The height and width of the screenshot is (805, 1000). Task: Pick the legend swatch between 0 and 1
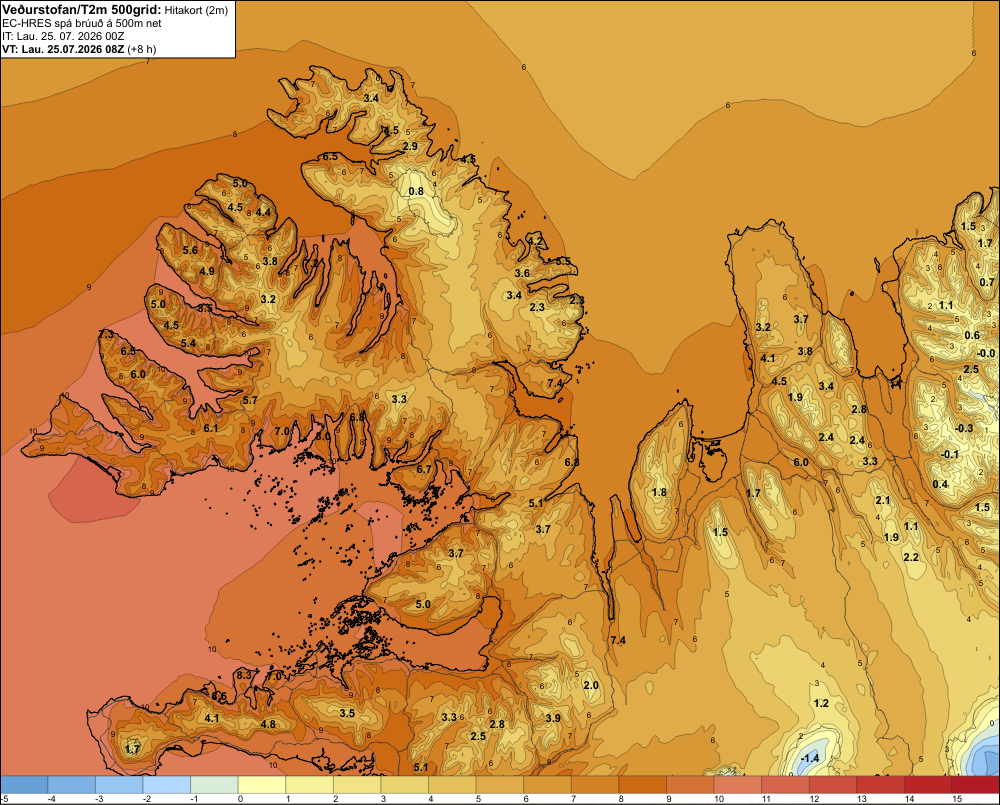click(261, 785)
